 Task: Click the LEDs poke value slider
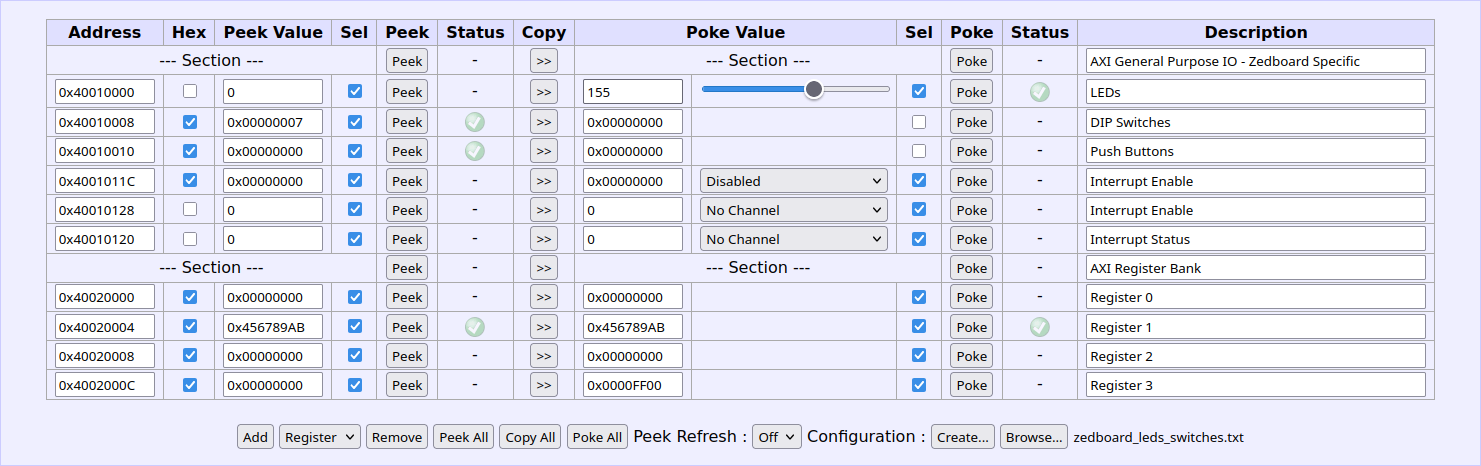[x=795, y=90]
